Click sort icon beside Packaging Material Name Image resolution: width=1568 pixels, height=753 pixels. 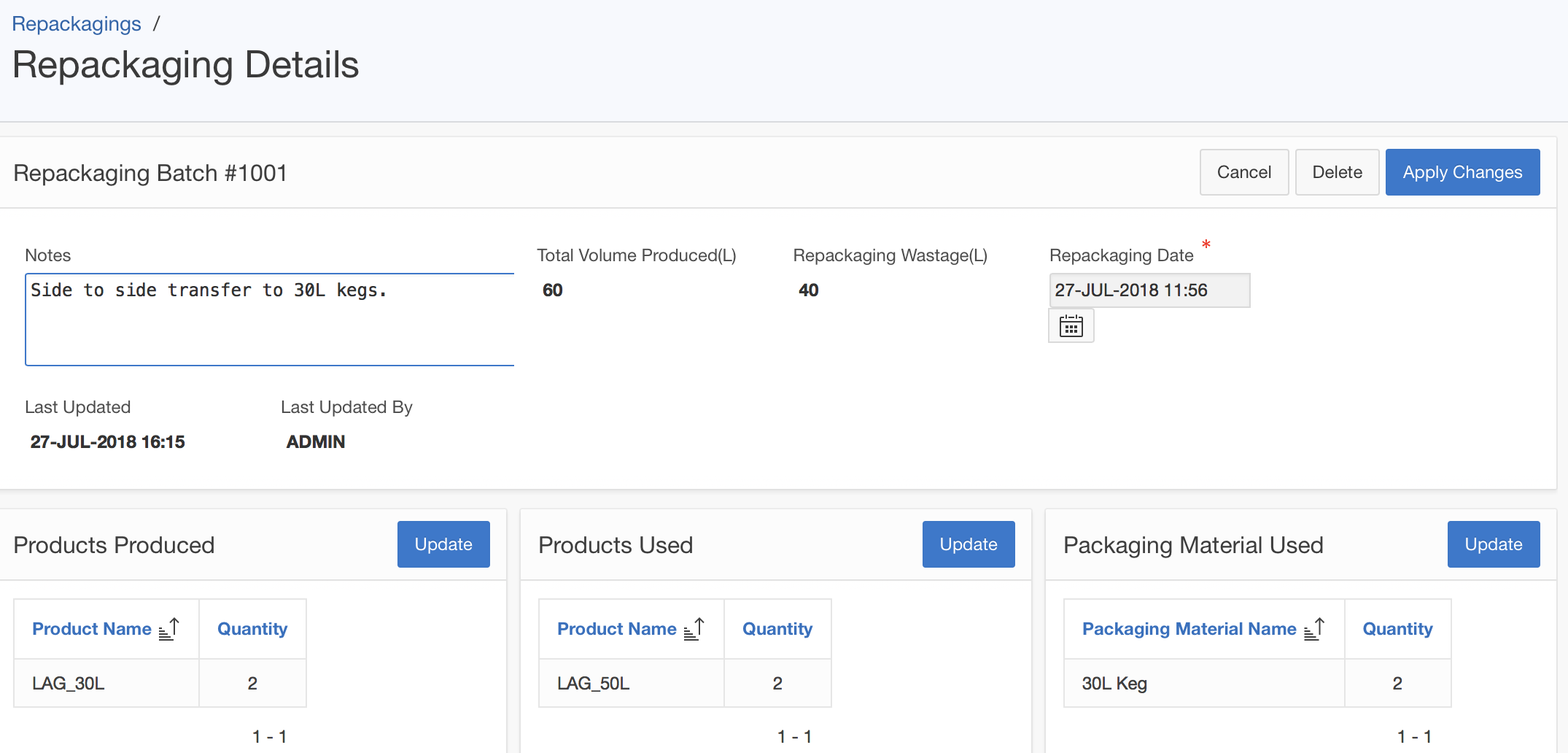pos(1314,629)
